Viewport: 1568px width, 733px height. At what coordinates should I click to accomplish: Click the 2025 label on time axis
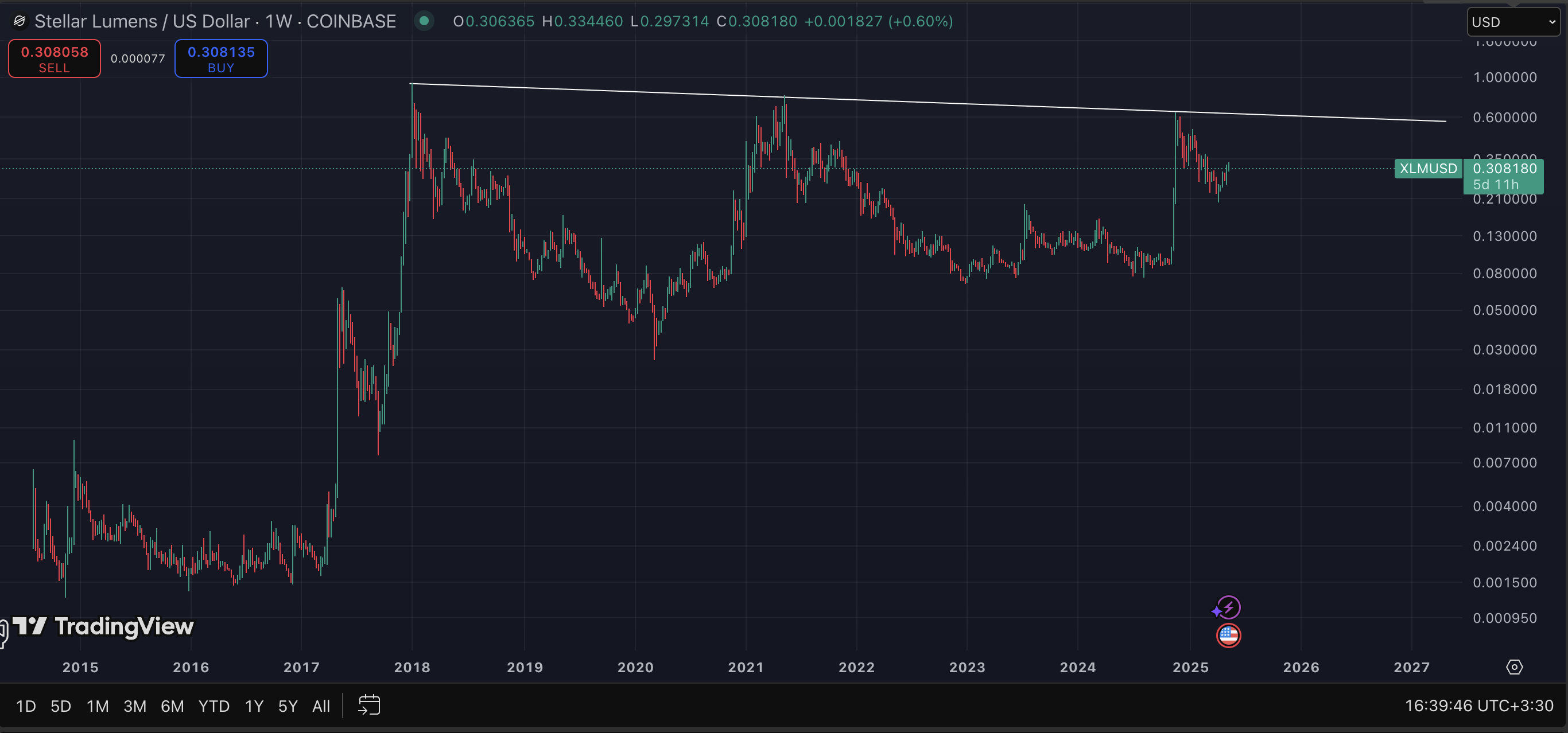click(x=1190, y=667)
